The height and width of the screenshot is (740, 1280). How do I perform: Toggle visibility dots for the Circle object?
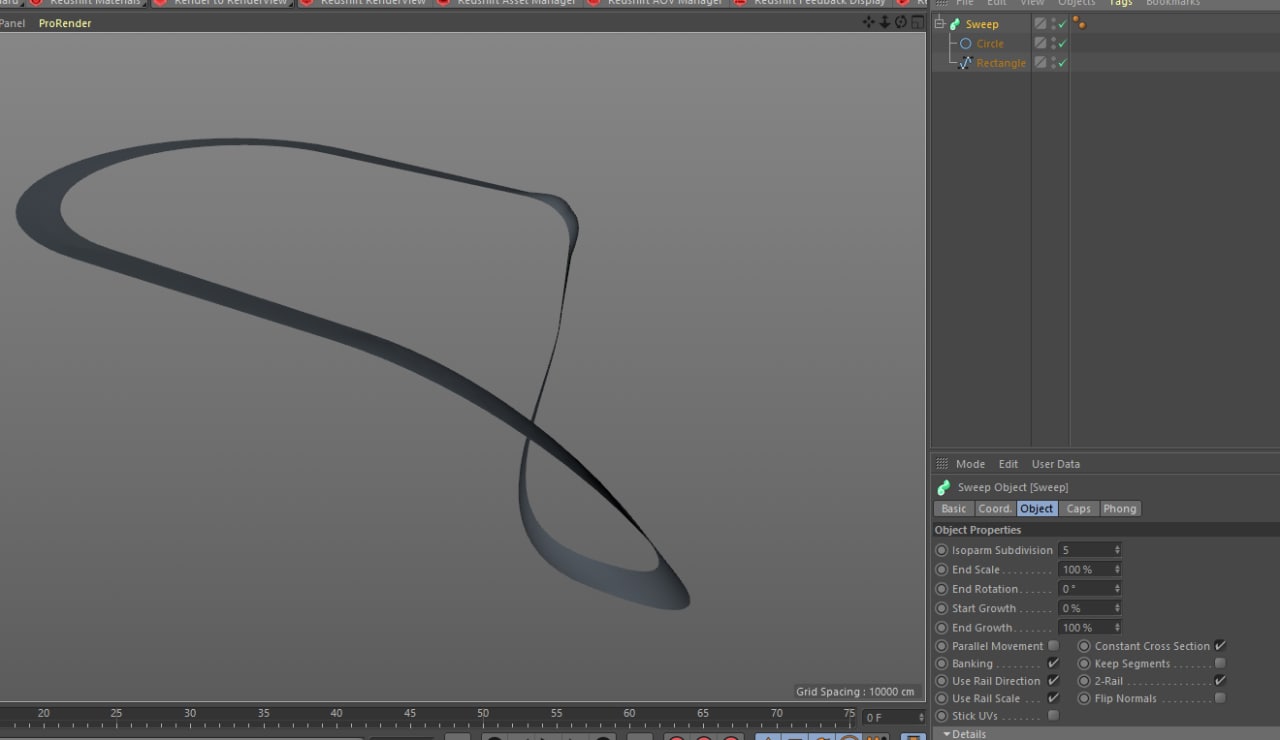coord(1053,43)
